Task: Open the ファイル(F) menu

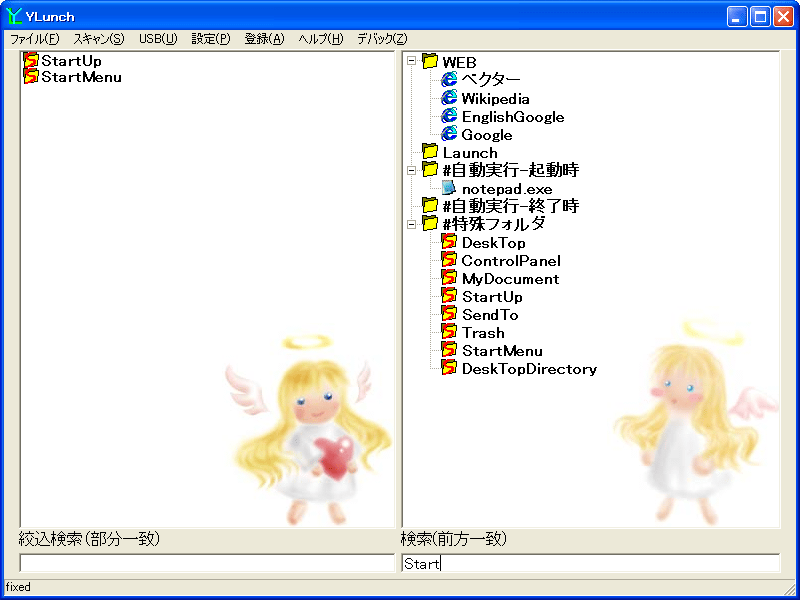Action: click(34, 39)
